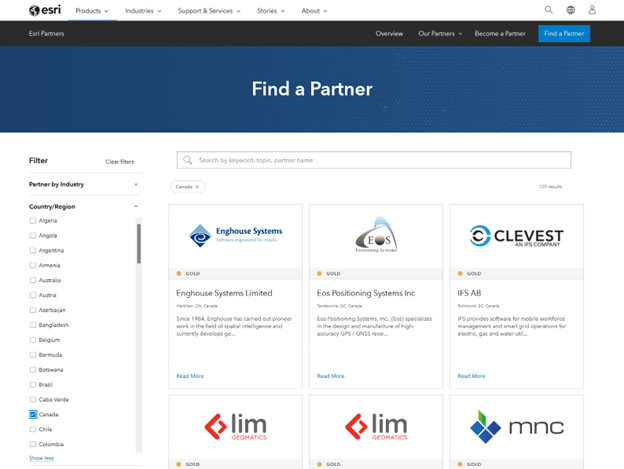Open the user account icon
This screenshot has height=469, width=624.
pos(592,10)
